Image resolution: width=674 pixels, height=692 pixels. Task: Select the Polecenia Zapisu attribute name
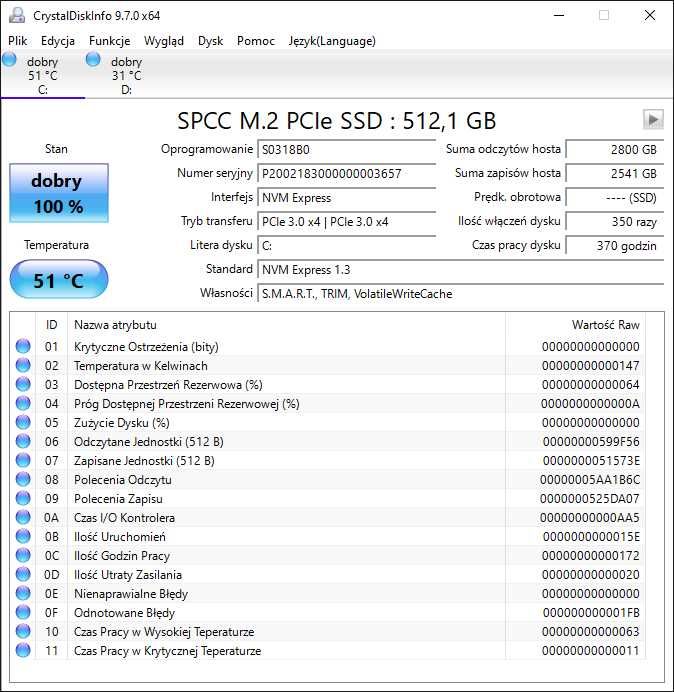(118, 498)
